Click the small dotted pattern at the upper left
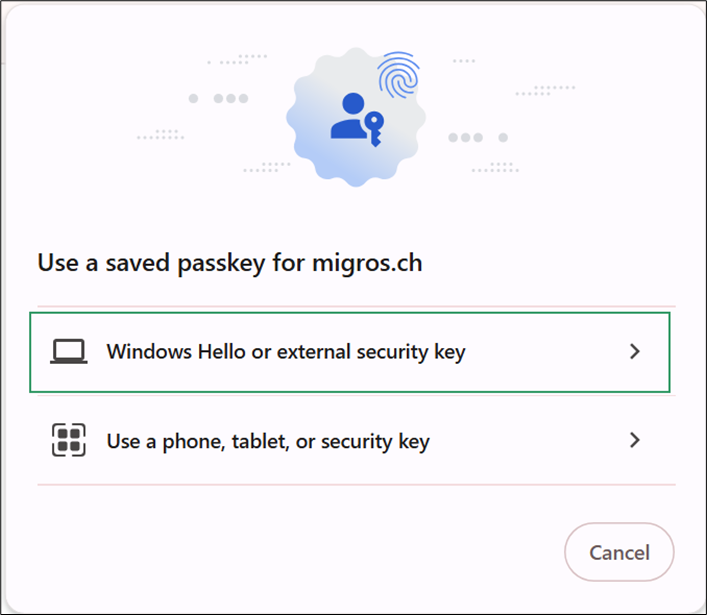 [x=237, y=59]
